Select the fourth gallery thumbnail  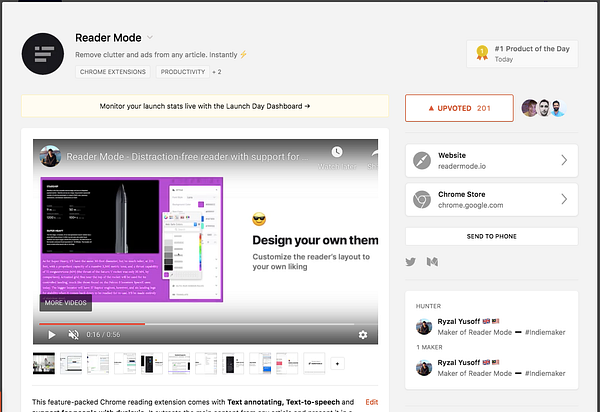125,363
